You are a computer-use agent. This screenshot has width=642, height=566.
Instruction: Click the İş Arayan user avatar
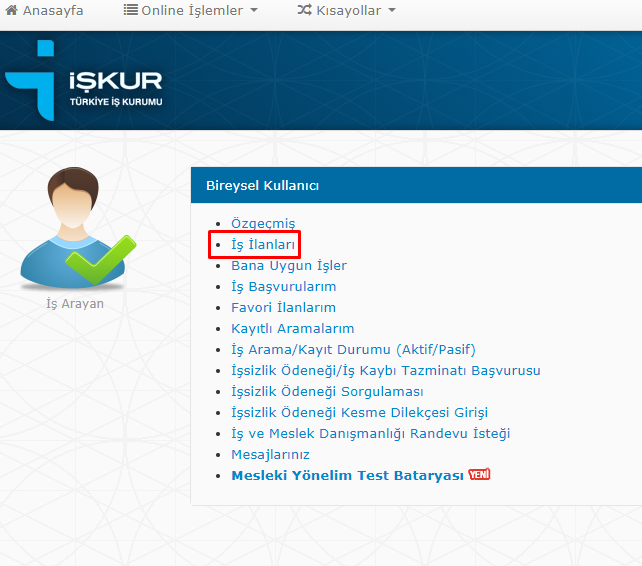click(73, 227)
